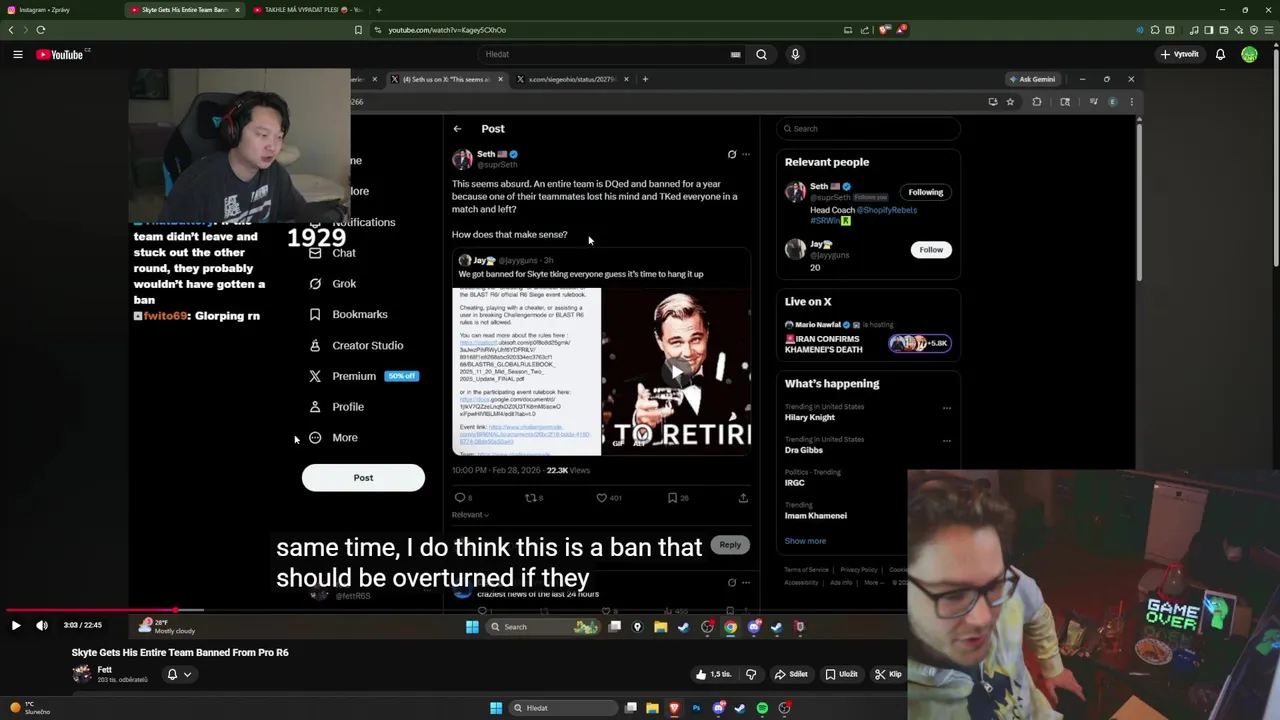Screen dimensions: 1280x720
Task: Open Grok in X sidebar
Action: [334, 284]
